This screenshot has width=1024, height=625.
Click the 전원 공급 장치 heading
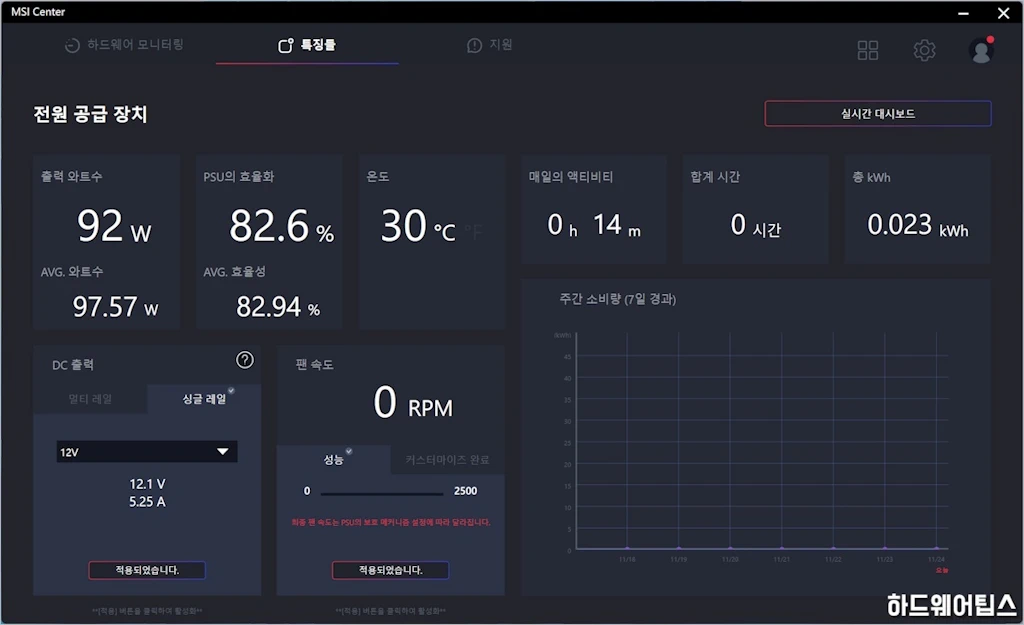[90, 114]
